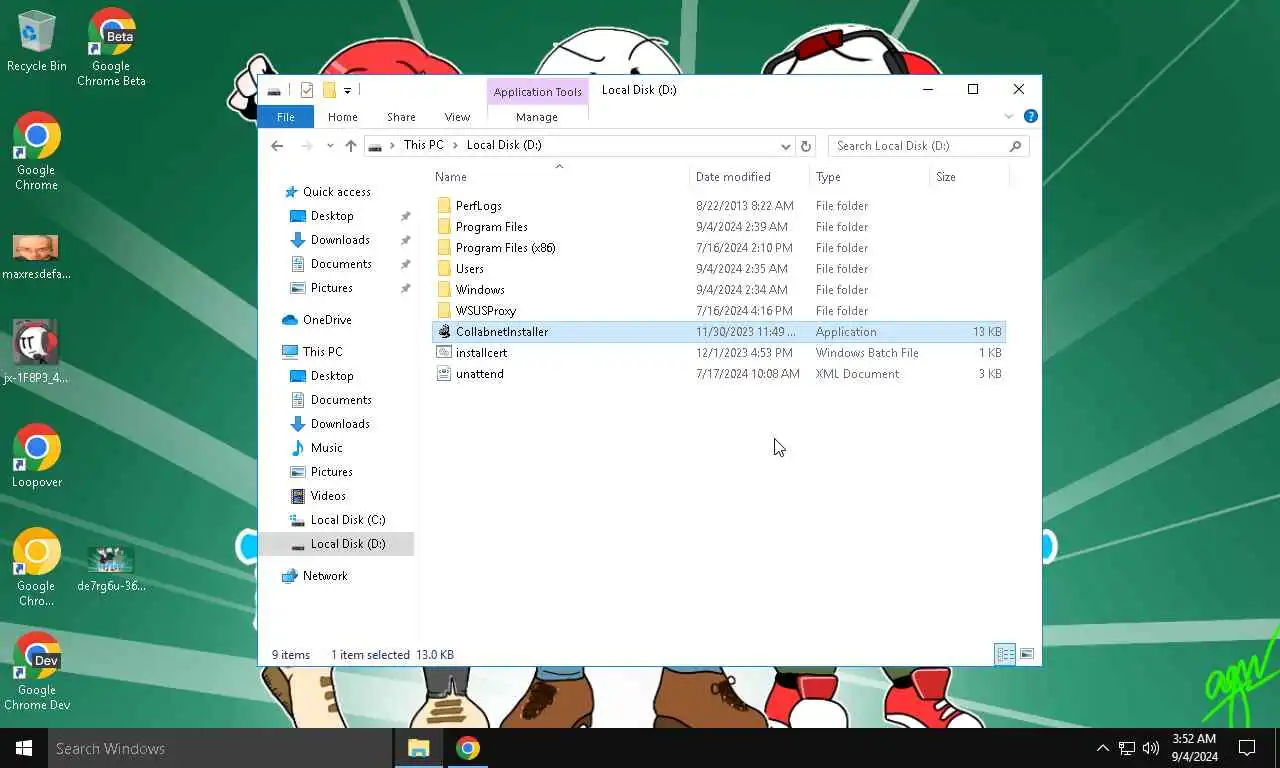This screenshot has width=1280, height=768.
Task: Open Chrome from the taskbar
Action: click(468, 748)
